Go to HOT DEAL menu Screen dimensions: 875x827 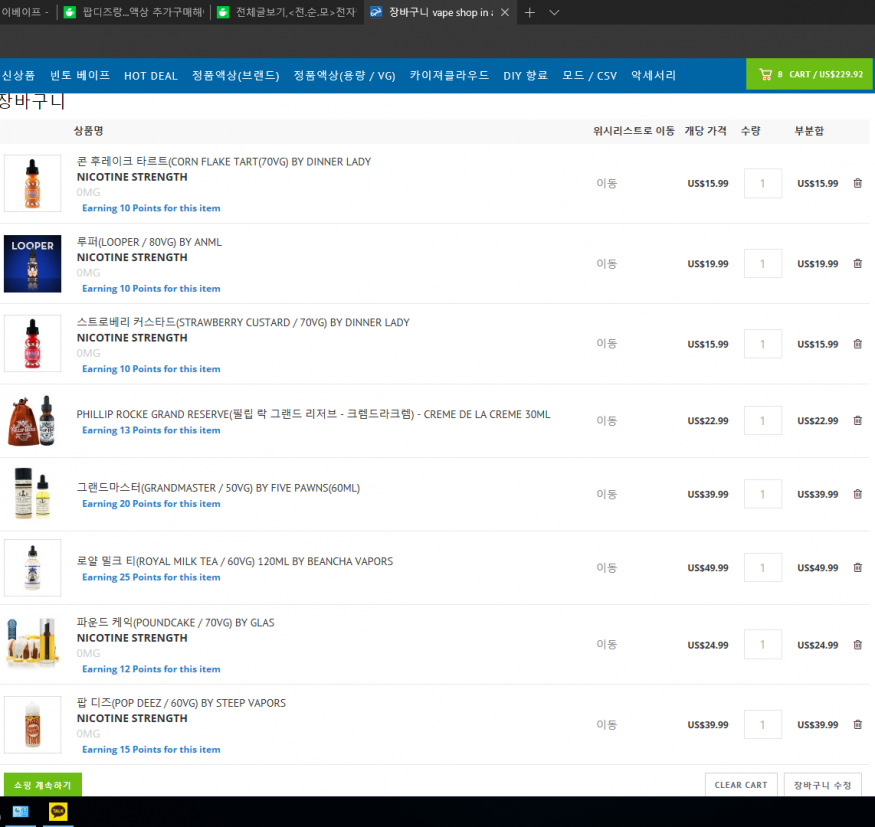(151, 76)
